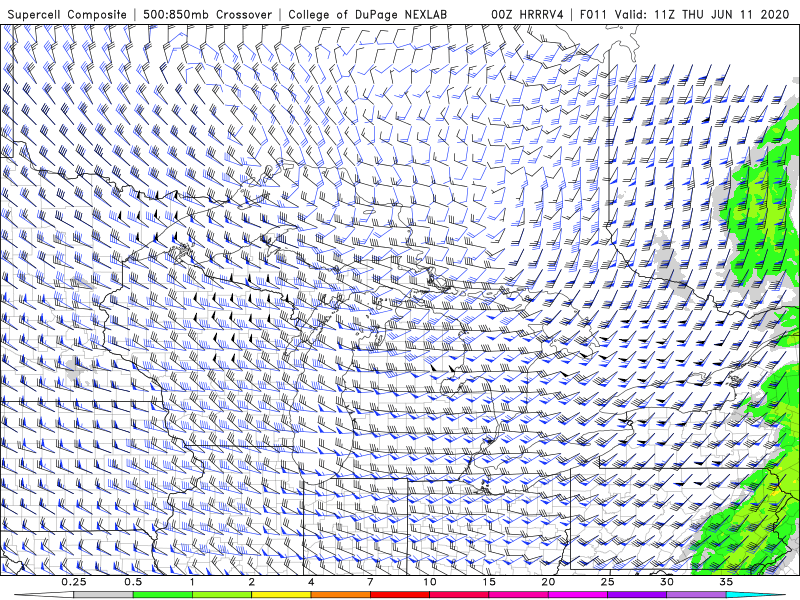Click the hot pink 15–20 legend segment
This screenshot has width=800, height=600.
pyautogui.click(x=518, y=595)
